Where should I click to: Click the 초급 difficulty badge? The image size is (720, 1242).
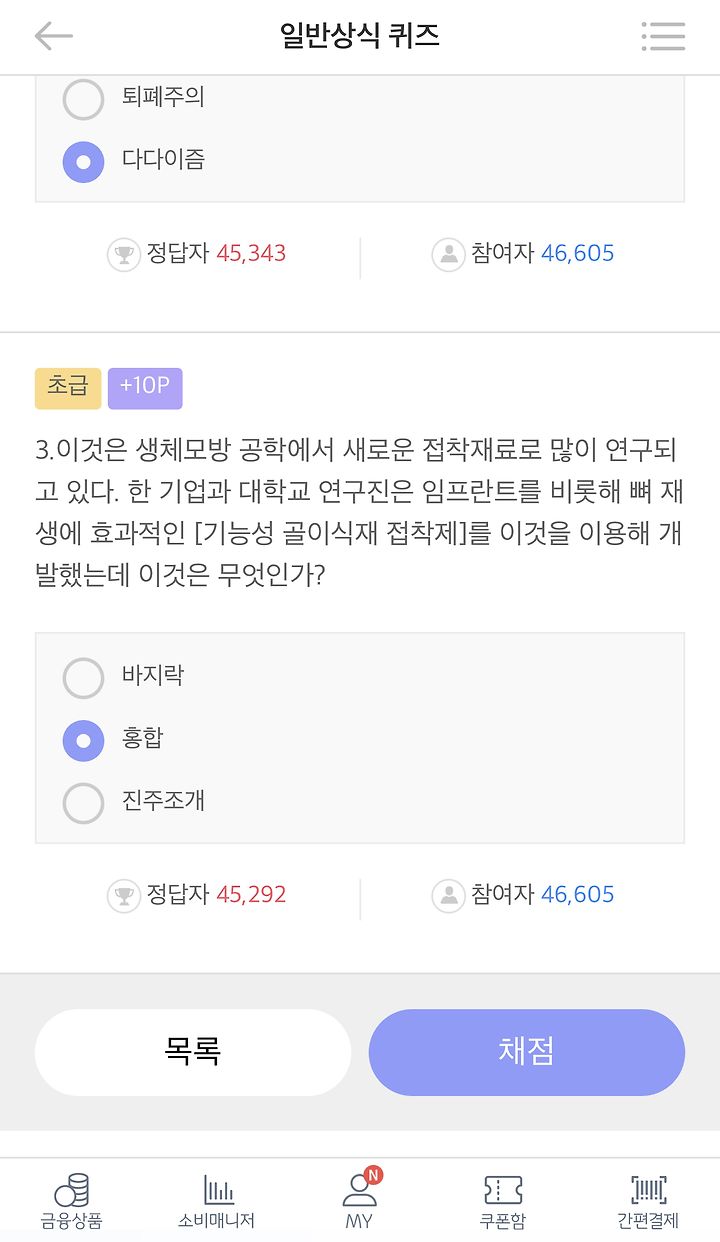pos(68,388)
